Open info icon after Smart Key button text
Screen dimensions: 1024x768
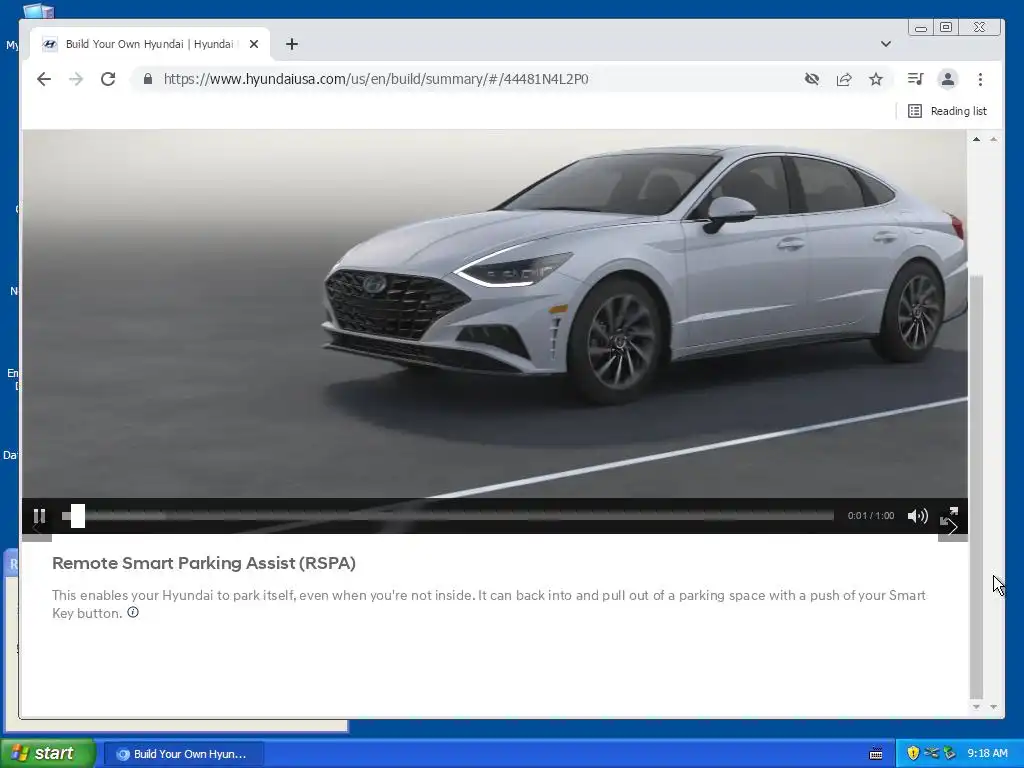click(133, 613)
